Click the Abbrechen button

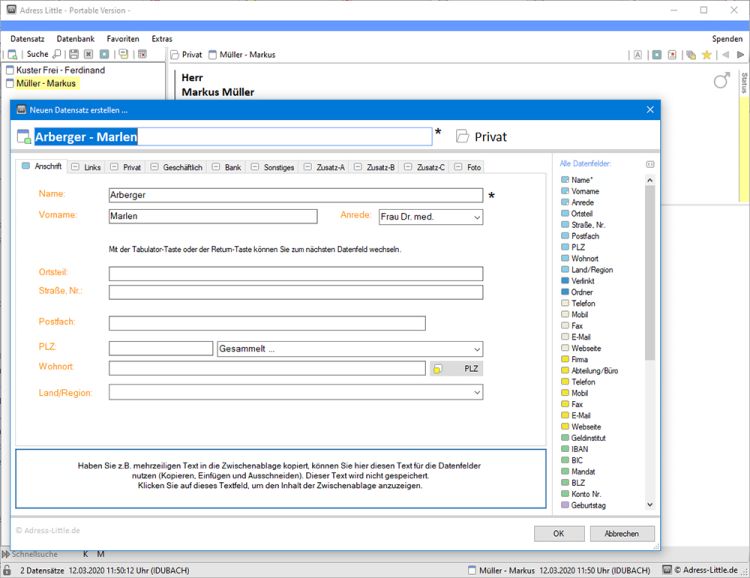pos(622,533)
